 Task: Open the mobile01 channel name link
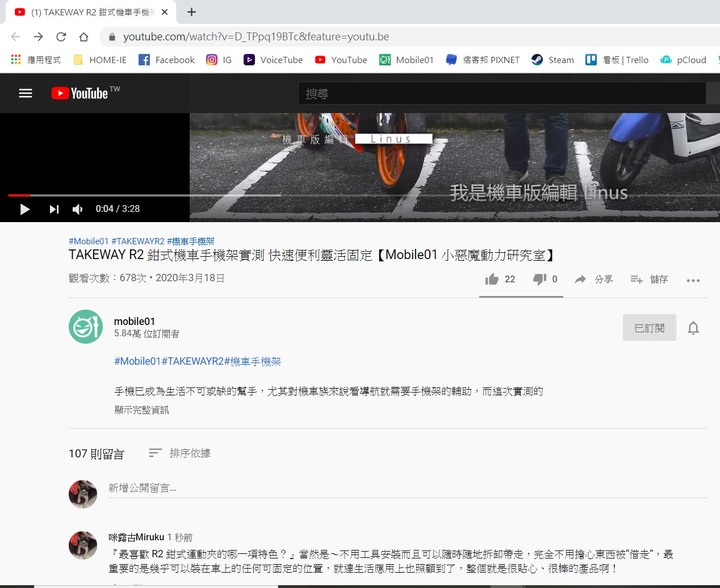point(134,321)
